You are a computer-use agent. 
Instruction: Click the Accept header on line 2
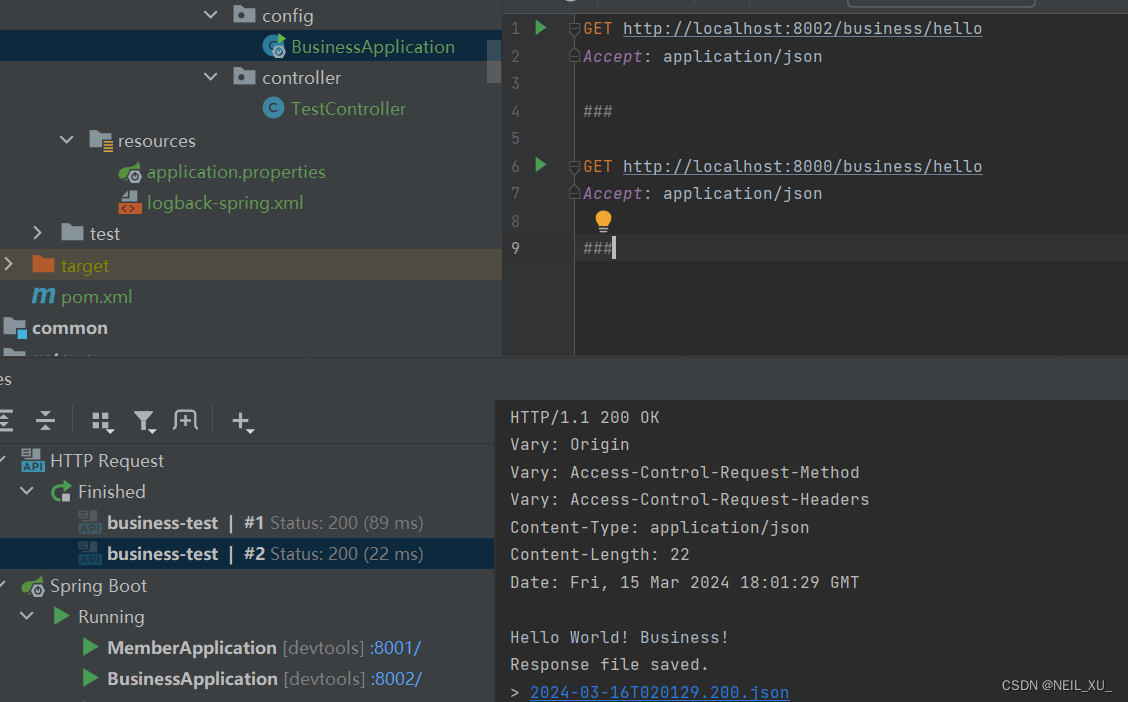[x=612, y=57]
